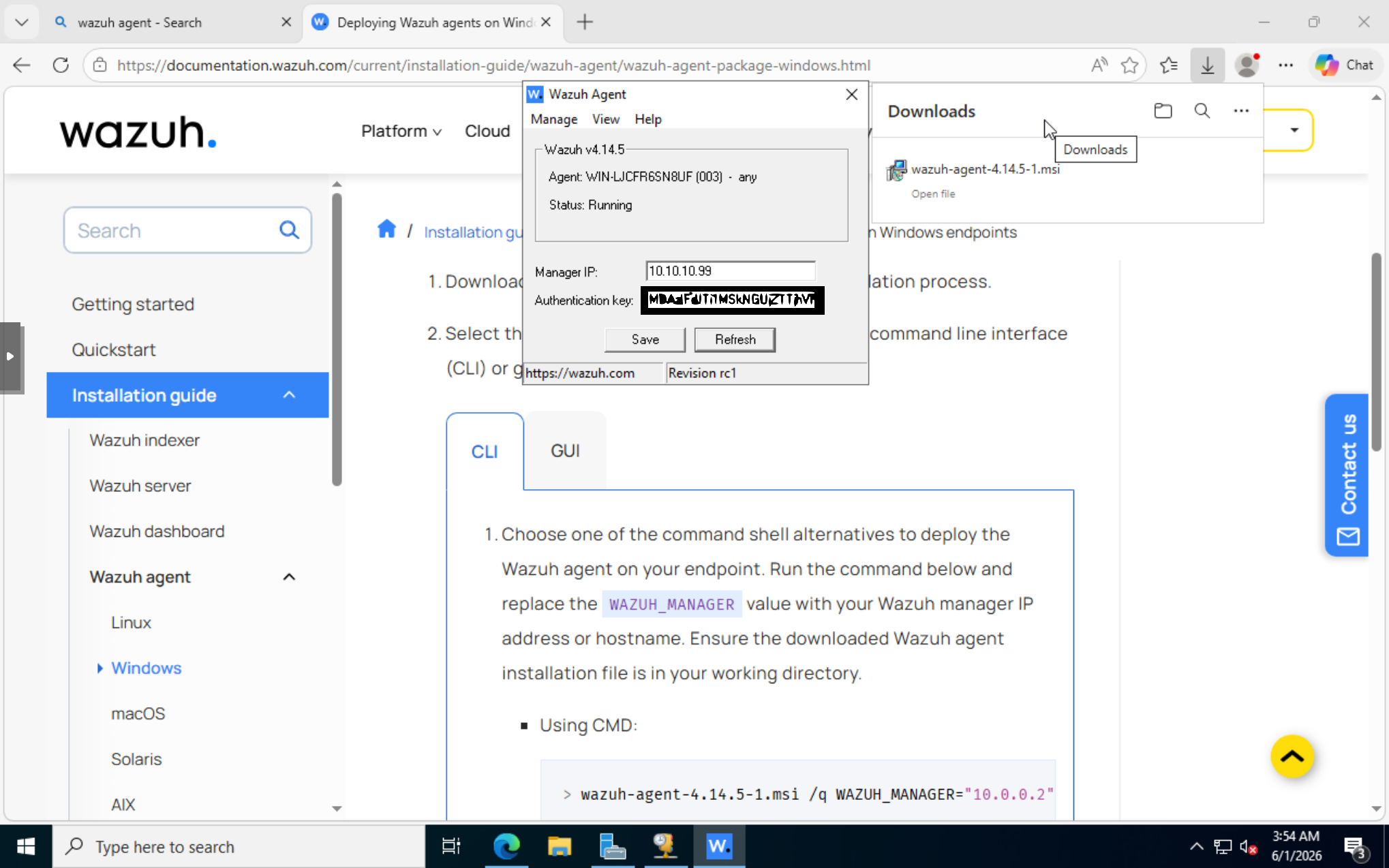Click the yellow back-to-top arrow
1389x868 pixels.
tap(1292, 756)
